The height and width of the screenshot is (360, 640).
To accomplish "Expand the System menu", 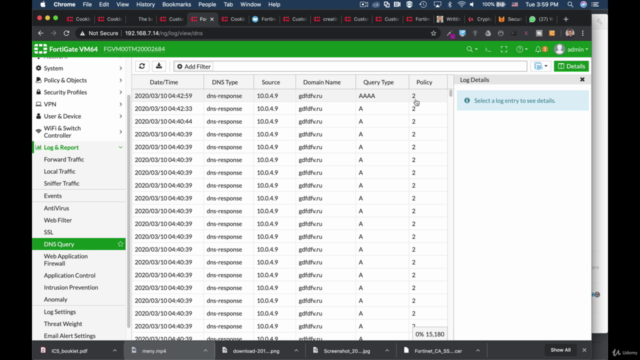I will 79,68.
